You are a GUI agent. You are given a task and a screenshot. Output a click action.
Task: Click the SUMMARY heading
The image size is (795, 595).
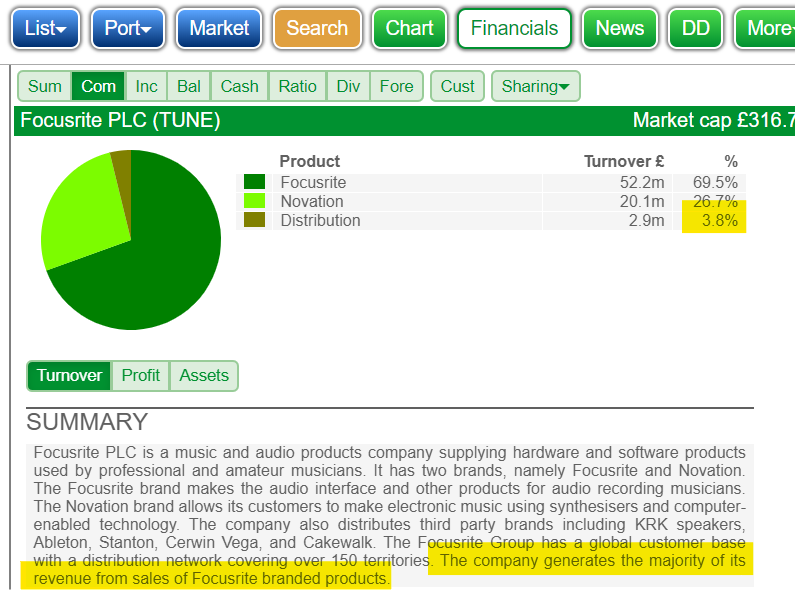[87, 422]
